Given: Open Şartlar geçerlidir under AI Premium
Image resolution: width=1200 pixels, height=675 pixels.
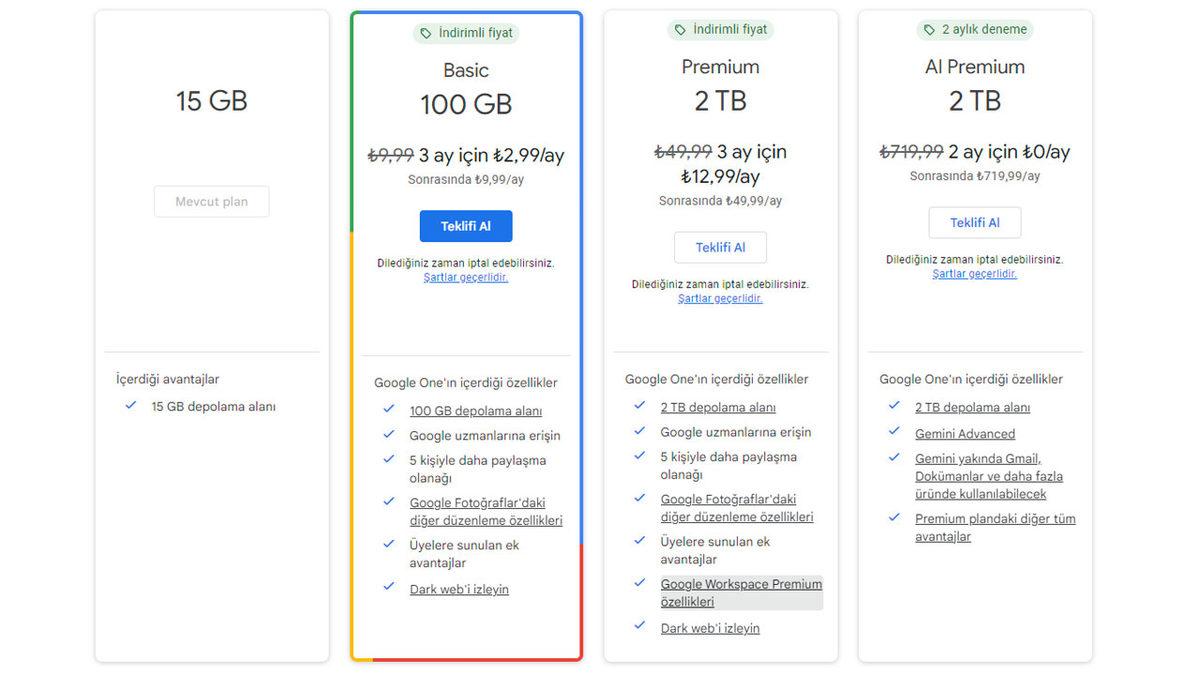Looking at the screenshot, I should click(973, 272).
